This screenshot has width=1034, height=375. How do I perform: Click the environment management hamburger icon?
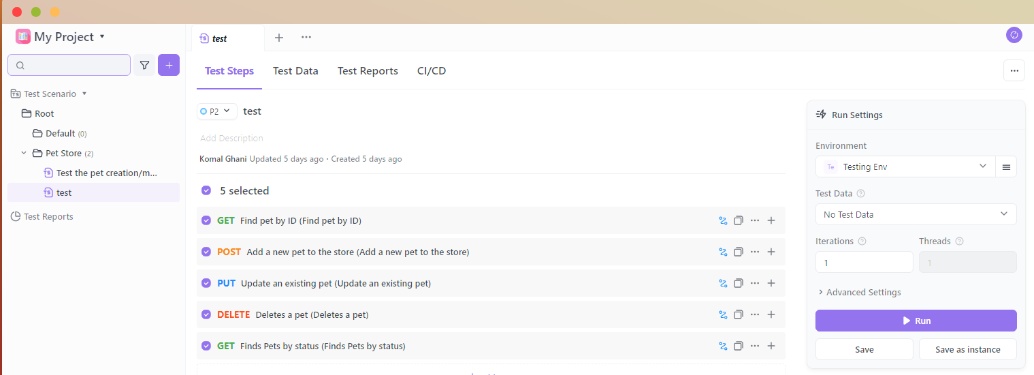(1006, 167)
